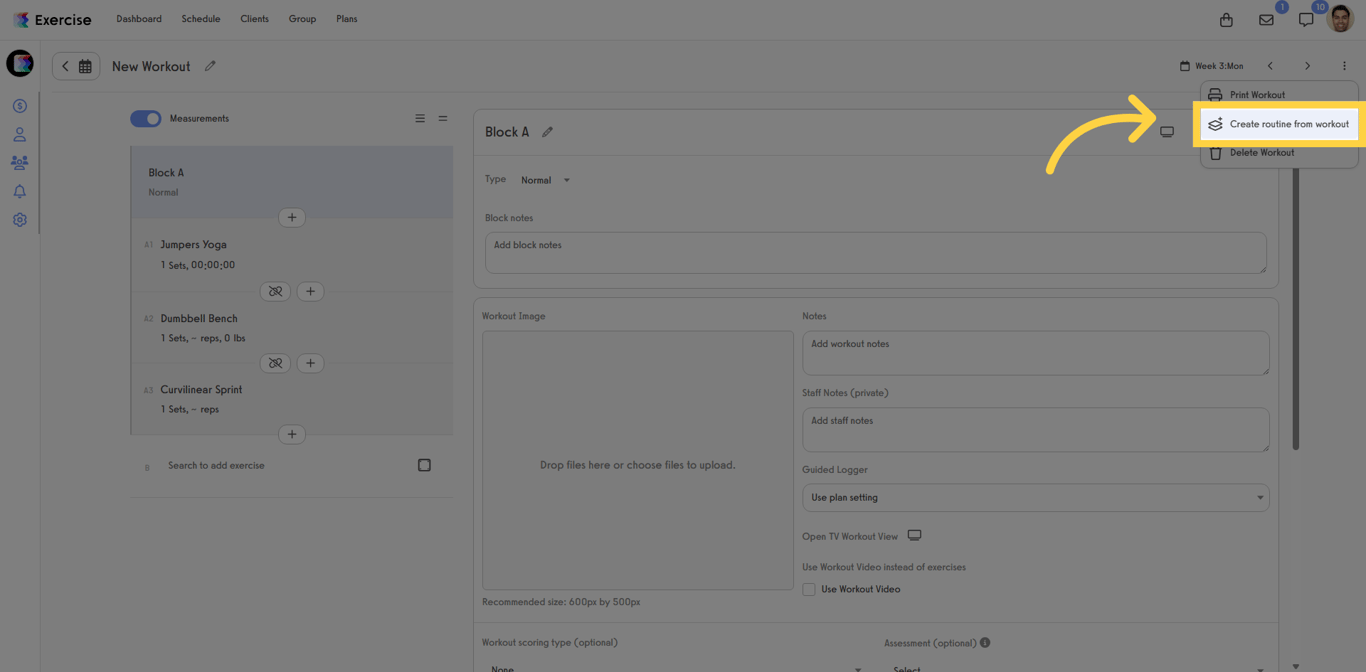Click the Open TV Workout View screen icon

click(x=914, y=535)
